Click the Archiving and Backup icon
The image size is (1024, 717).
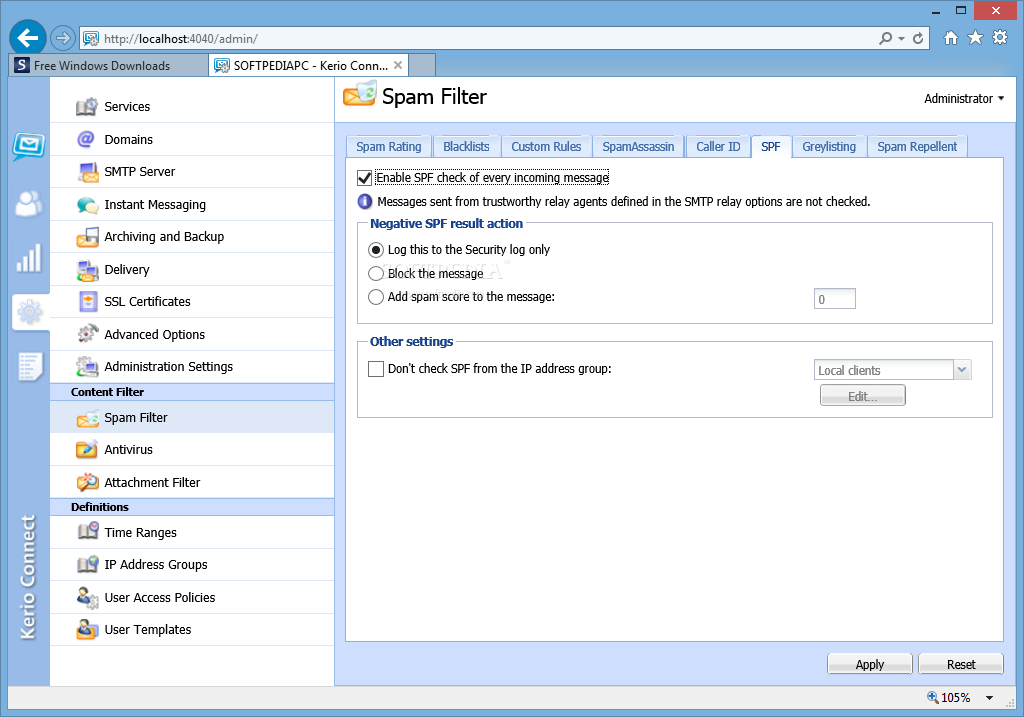pyautogui.click(x=88, y=237)
